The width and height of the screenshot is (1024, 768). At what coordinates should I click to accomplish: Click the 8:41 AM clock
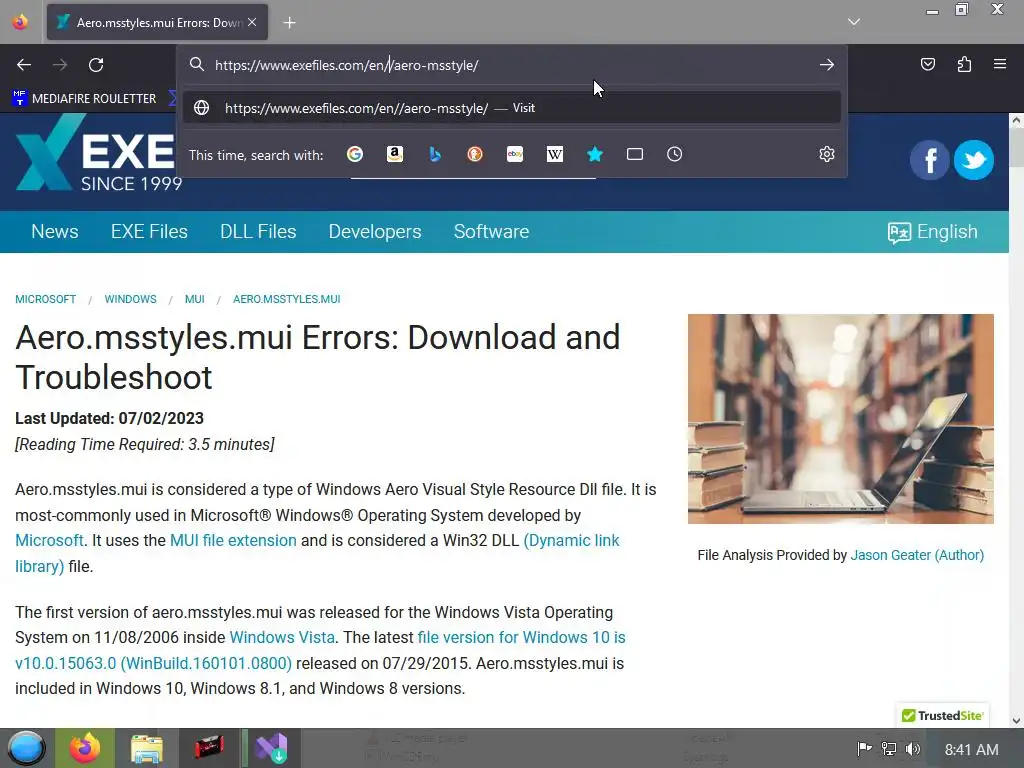point(971,750)
